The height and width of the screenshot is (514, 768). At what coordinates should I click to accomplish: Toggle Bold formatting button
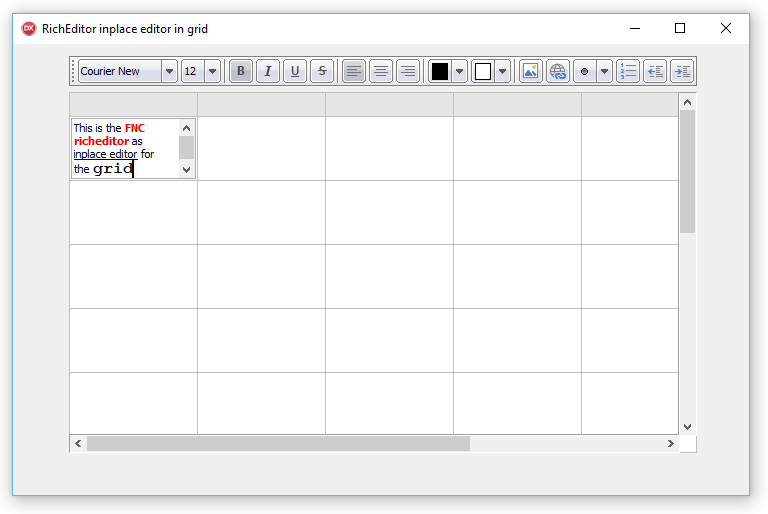pyautogui.click(x=240, y=72)
